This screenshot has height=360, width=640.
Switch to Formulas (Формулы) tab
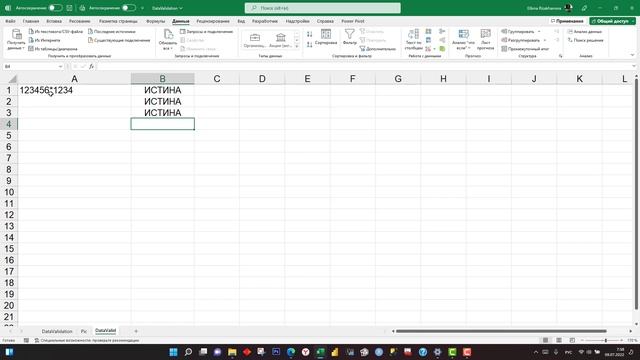(156, 21)
